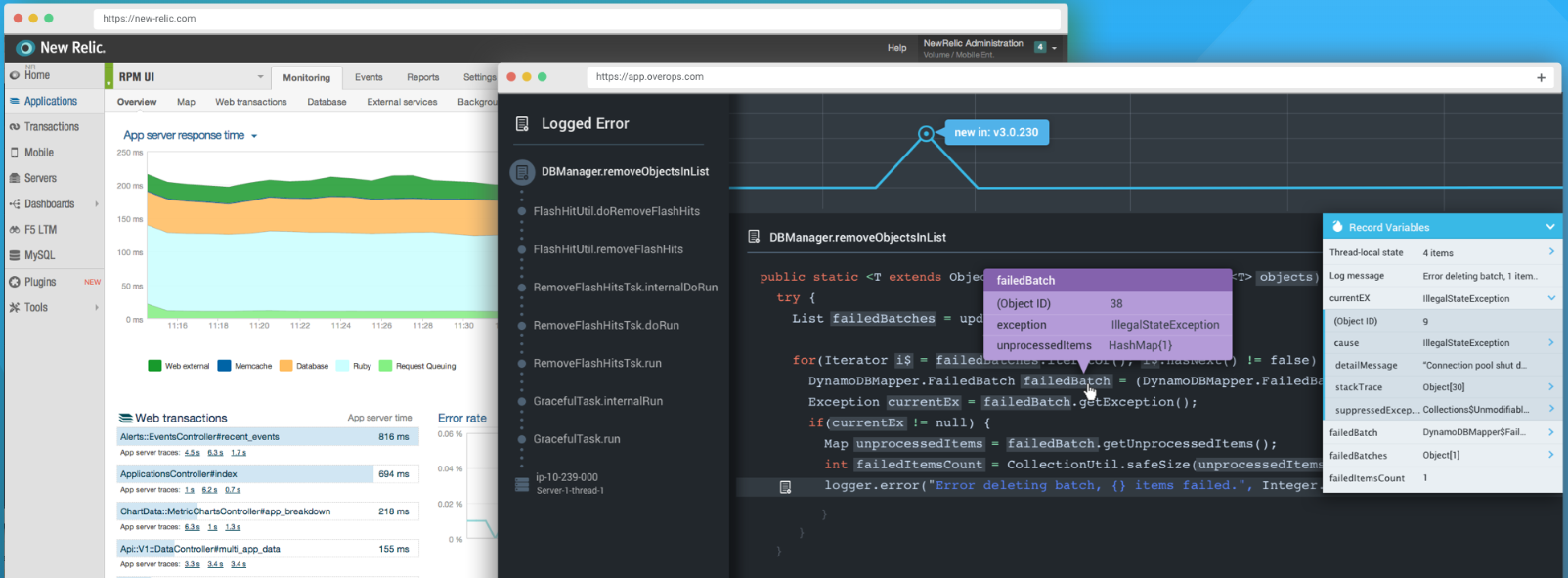Screen dimensions: 1568x578
Task: Click Log message variable row
Action: 1443,276
